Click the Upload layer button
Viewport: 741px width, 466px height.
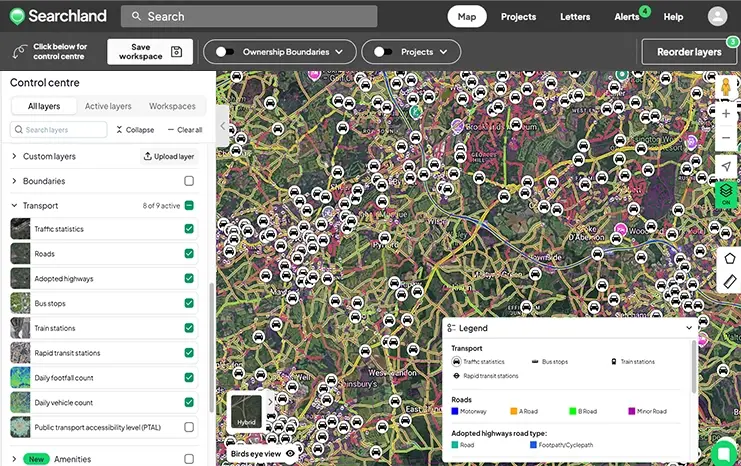[x=169, y=156]
